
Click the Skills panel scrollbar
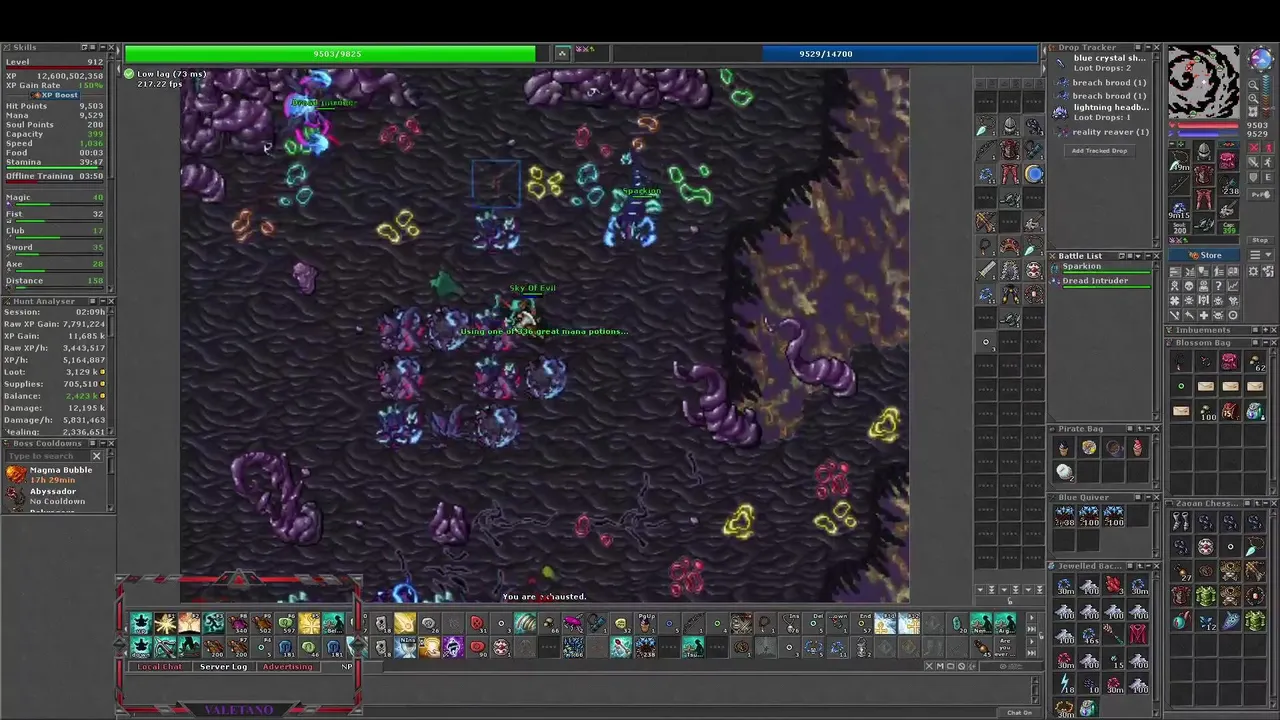pyautogui.click(x=111, y=118)
